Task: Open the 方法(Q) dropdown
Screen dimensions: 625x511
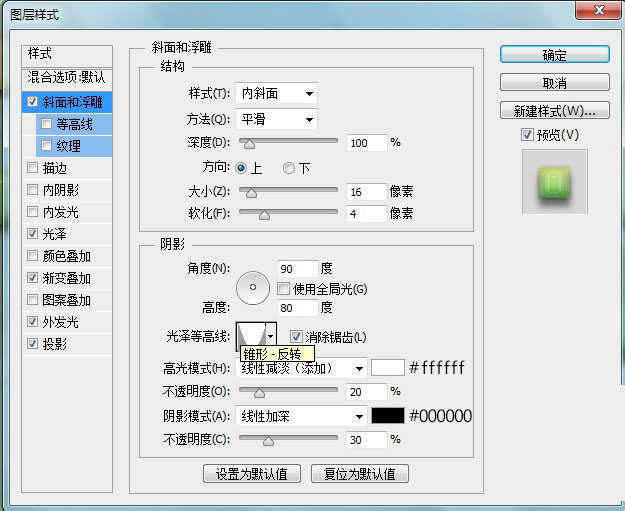Action: 277,119
